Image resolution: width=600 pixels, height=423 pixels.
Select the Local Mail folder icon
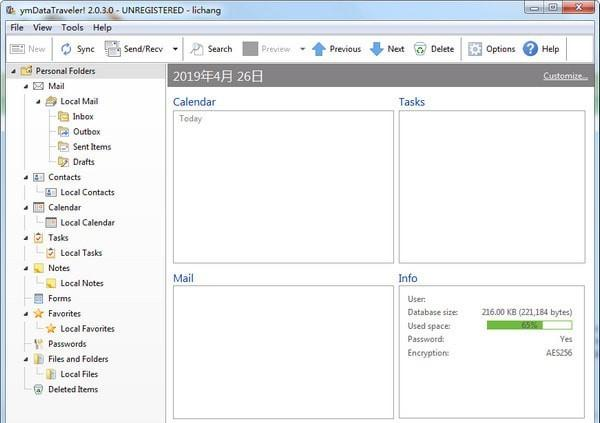click(51, 101)
